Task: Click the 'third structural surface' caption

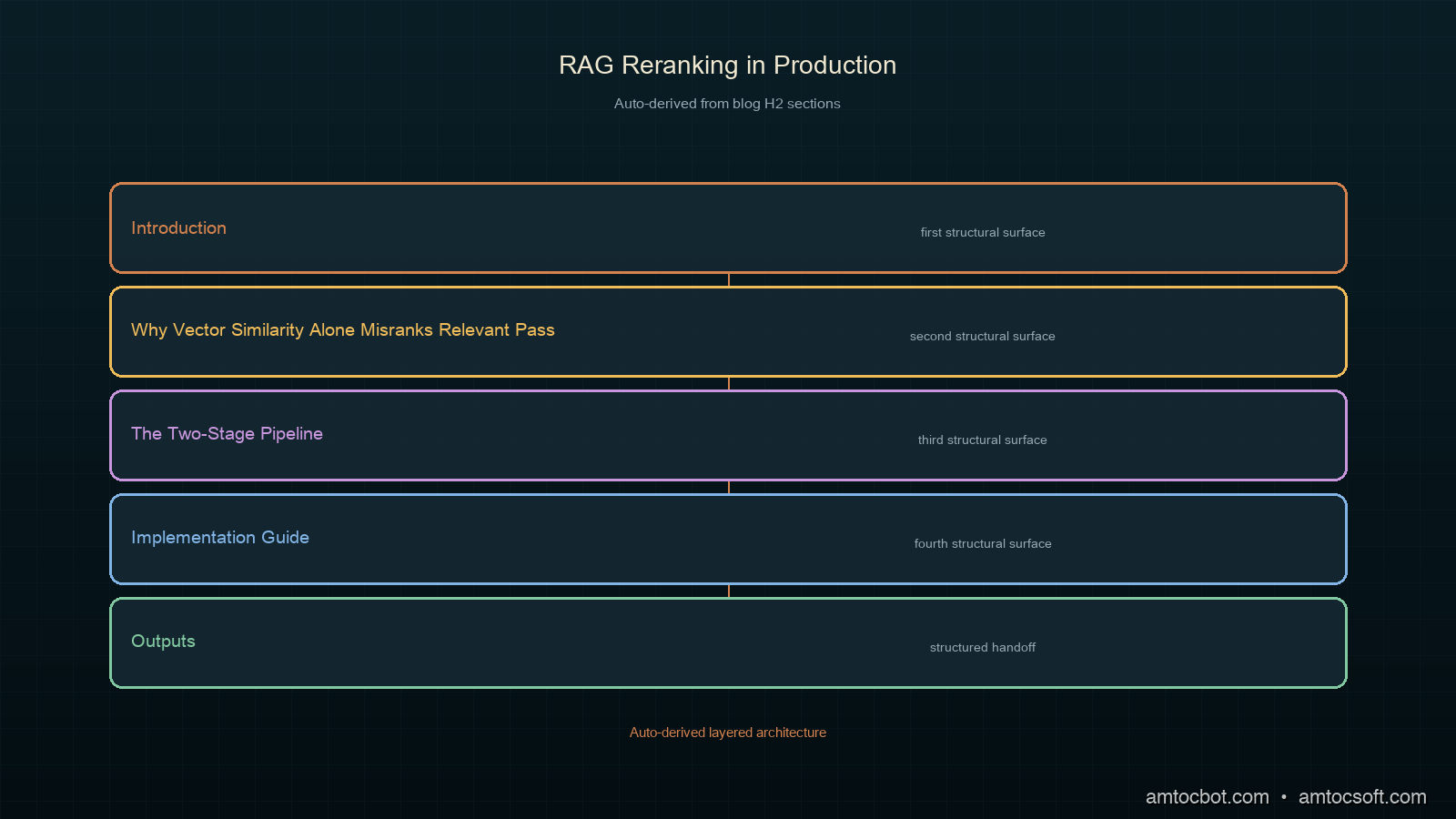Action: 983,440
